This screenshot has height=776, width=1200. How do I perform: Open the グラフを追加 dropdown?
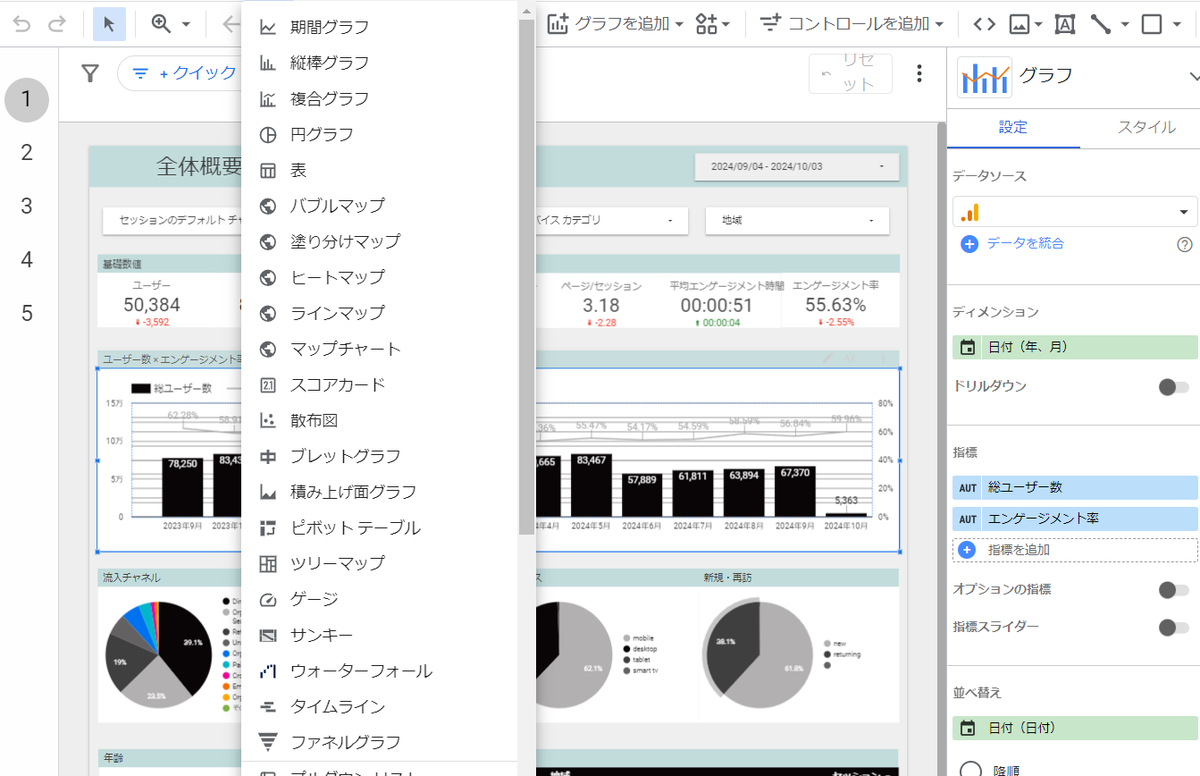click(x=615, y=24)
